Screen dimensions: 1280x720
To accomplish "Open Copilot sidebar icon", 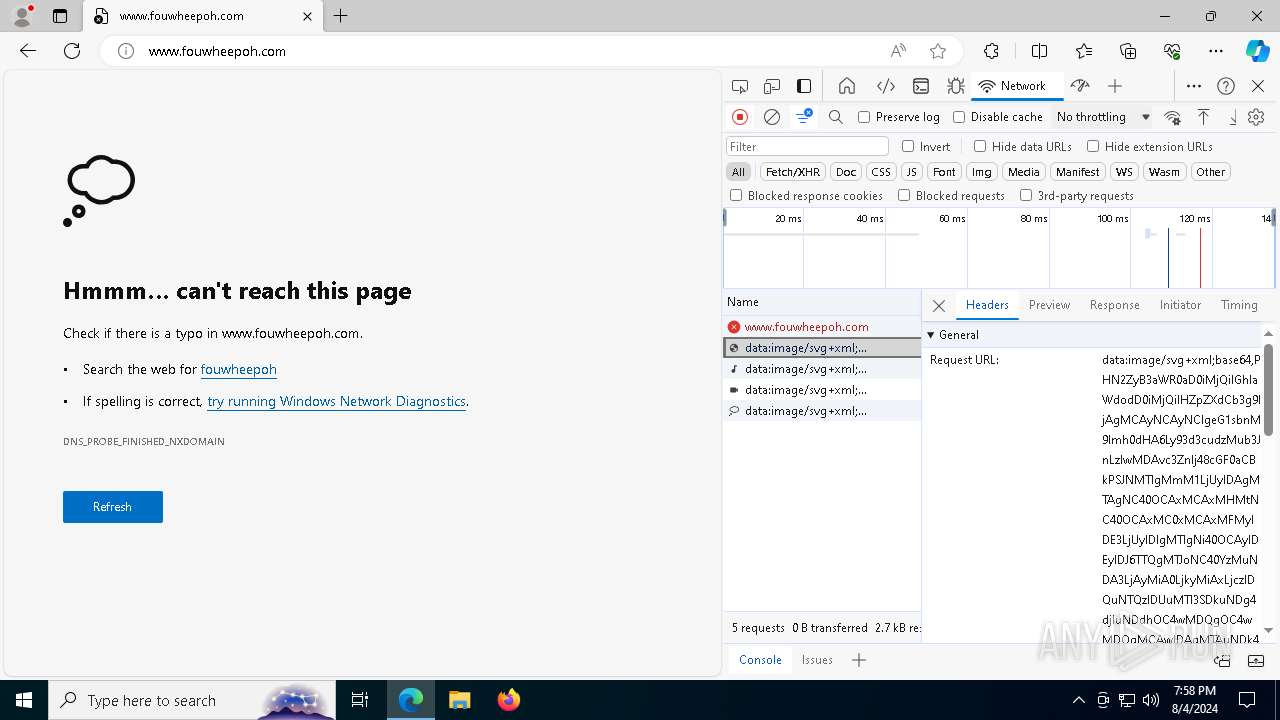I will pyautogui.click(x=1257, y=51).
